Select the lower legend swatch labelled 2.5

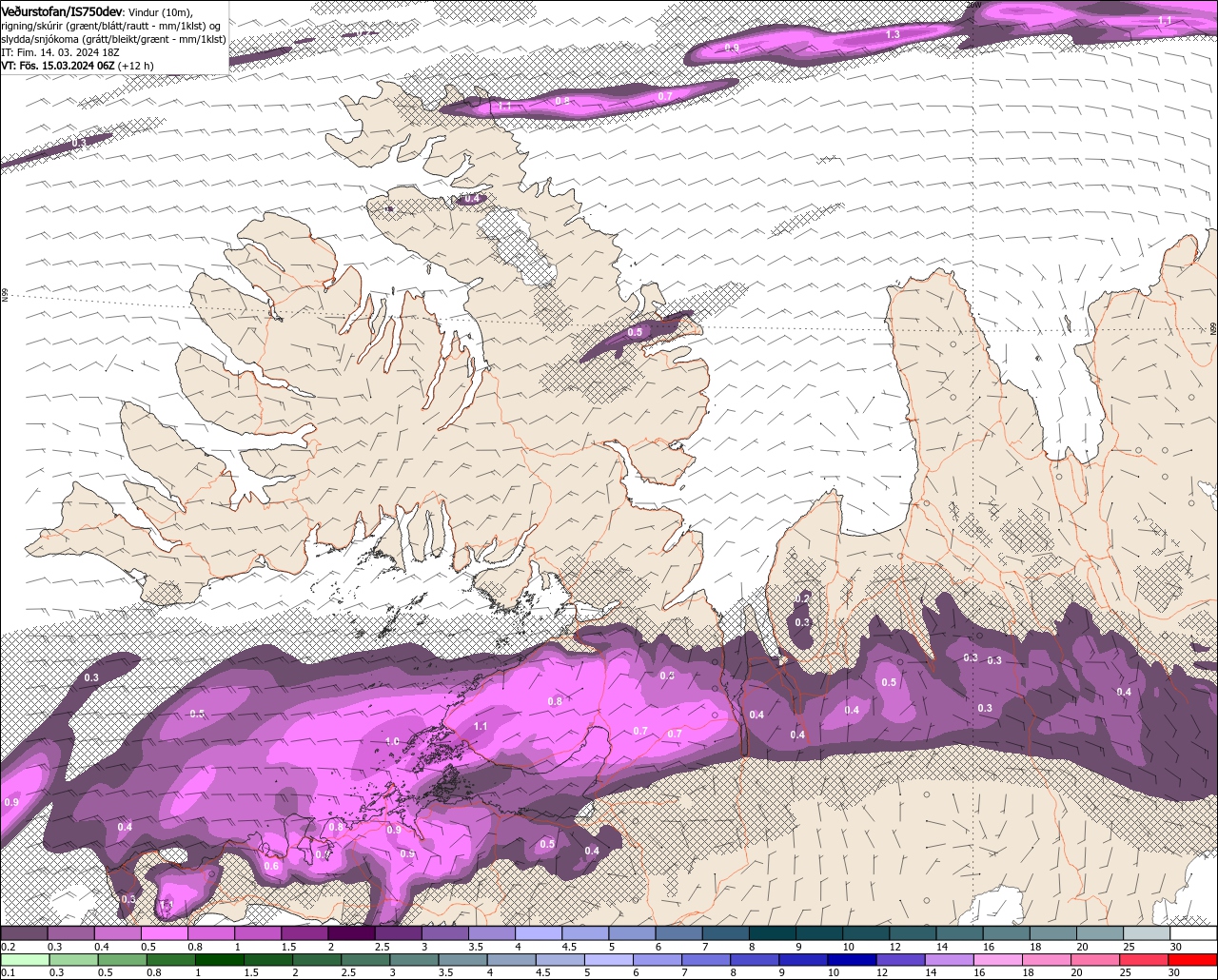[366, 959]
